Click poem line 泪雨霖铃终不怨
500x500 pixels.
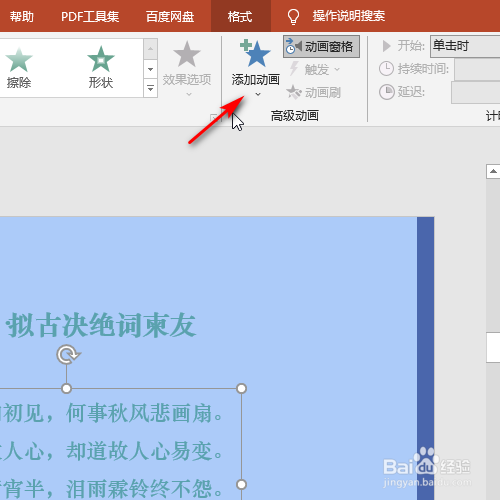[x=145, y=489]
